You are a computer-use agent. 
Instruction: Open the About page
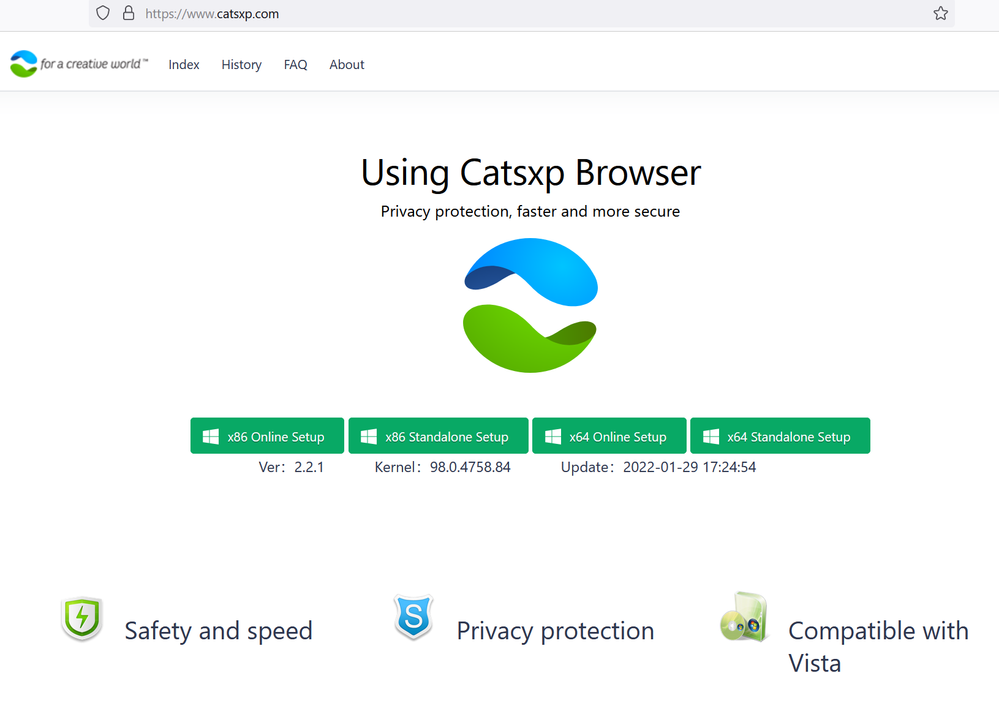347,65
